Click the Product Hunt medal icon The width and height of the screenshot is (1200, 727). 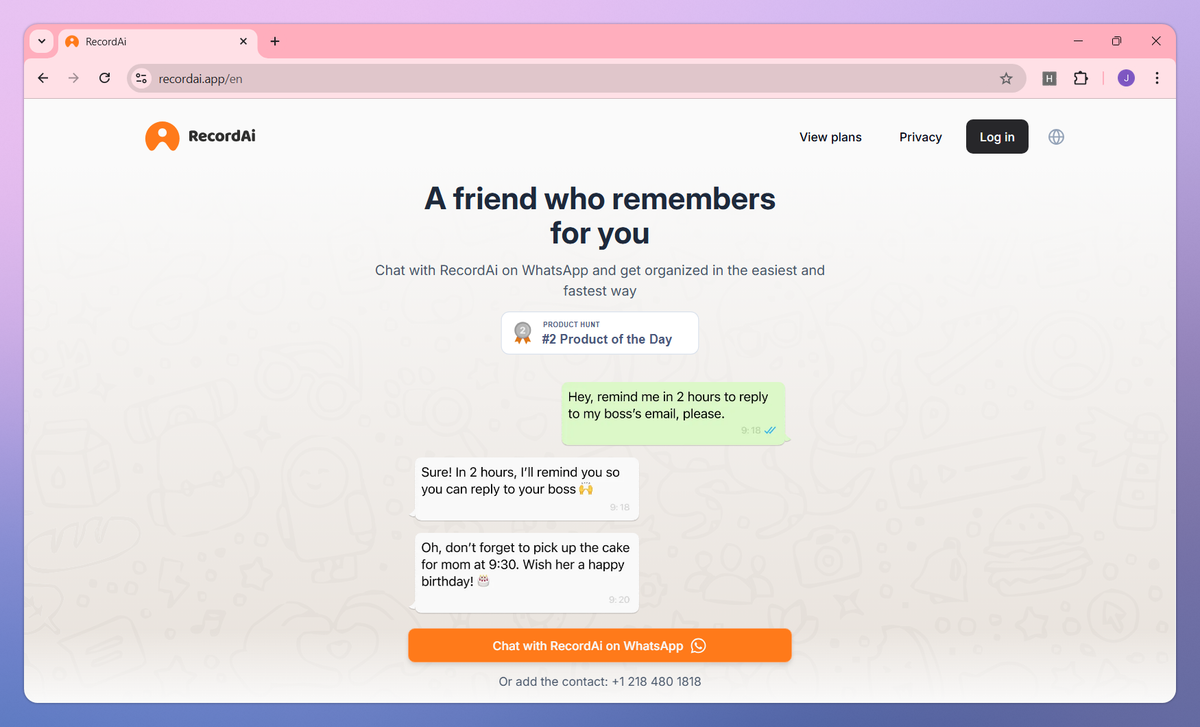click(522, 332)
